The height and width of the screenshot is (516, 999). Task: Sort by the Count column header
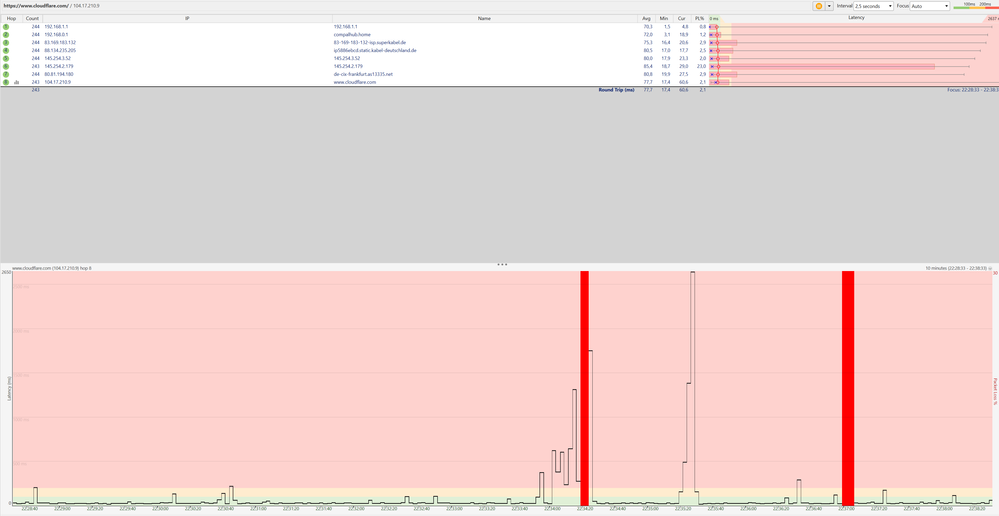32,18
